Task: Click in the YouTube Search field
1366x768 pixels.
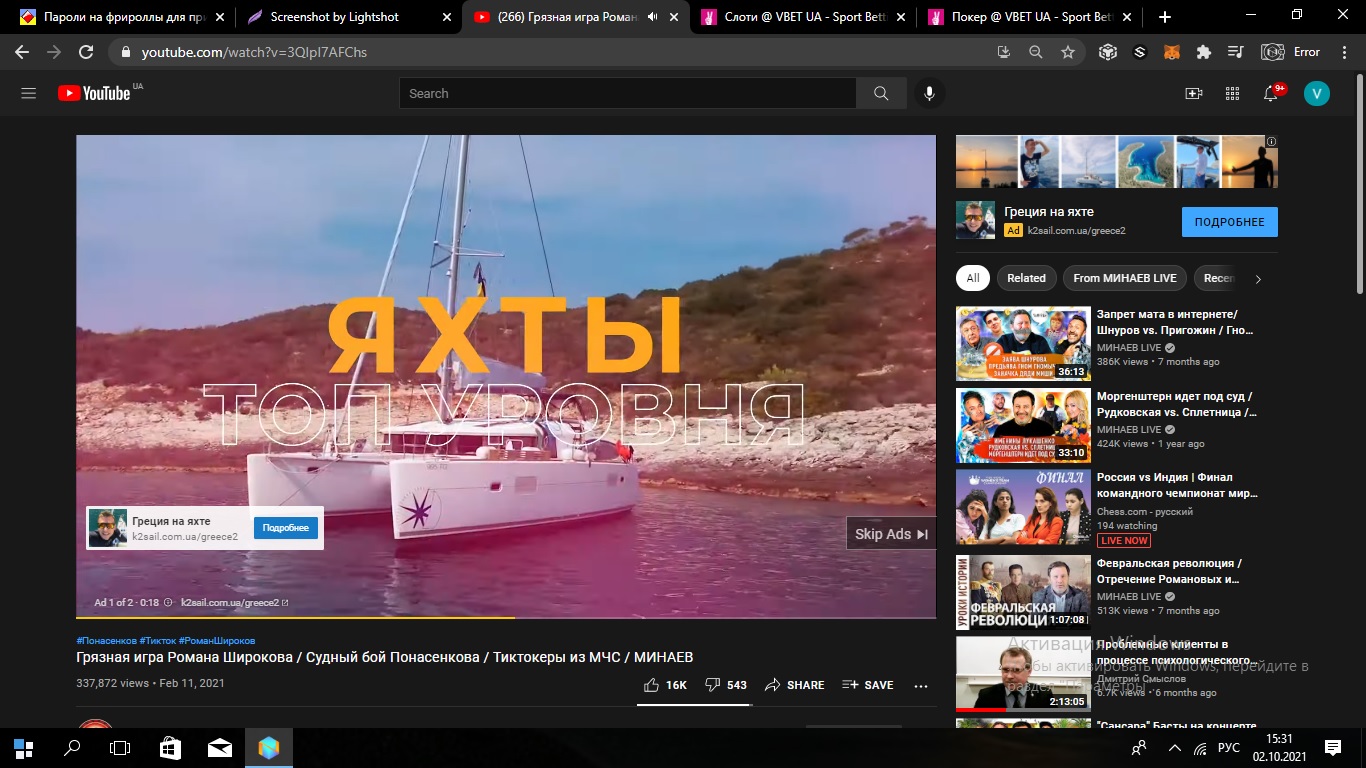Action: point(628,93)
